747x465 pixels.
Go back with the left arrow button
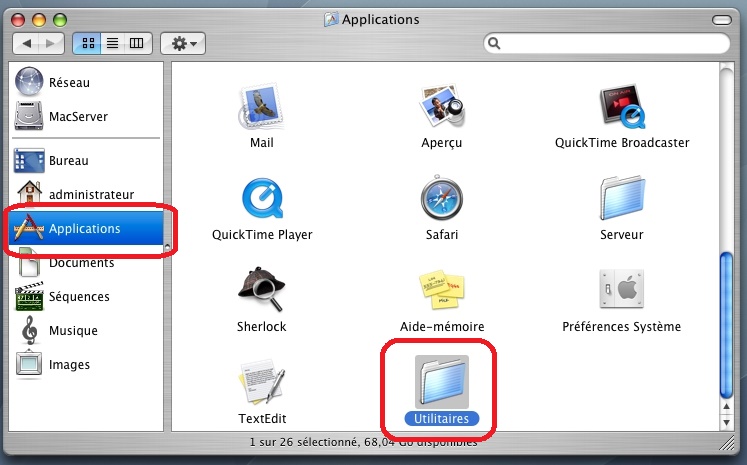(26, 43)
